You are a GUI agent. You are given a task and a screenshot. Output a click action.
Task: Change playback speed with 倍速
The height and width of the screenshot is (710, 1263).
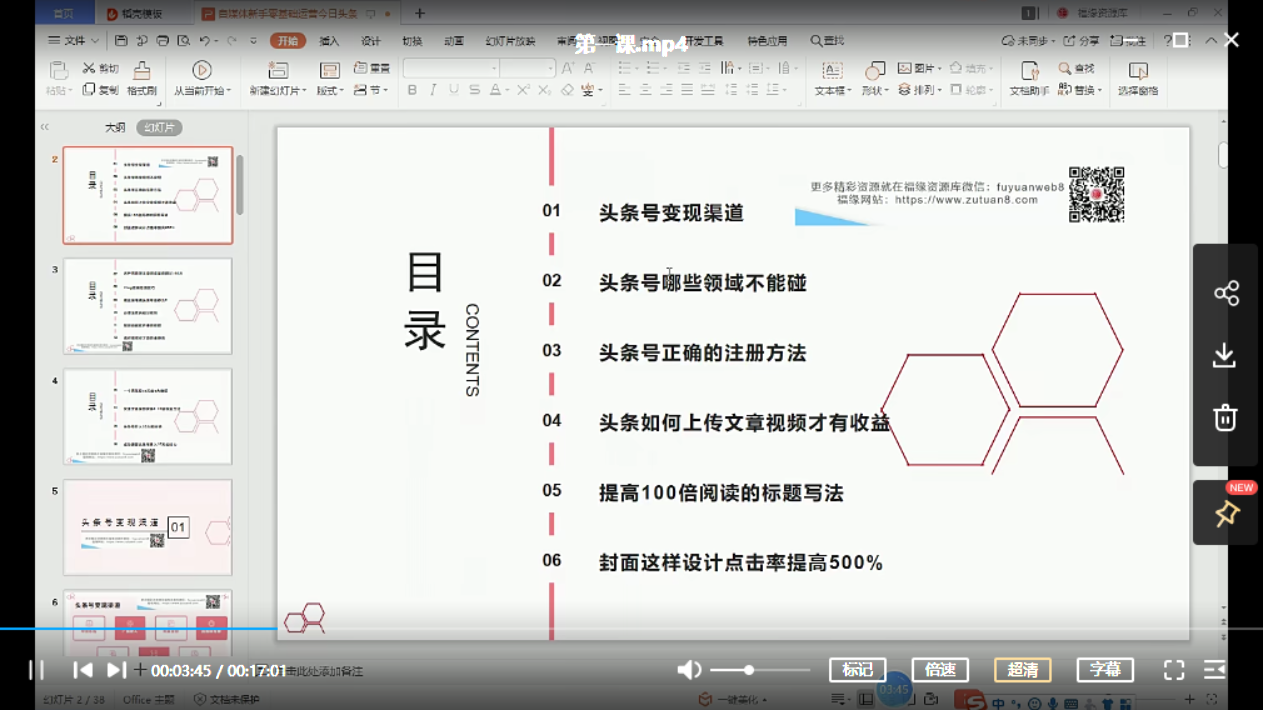click(940, 670)
